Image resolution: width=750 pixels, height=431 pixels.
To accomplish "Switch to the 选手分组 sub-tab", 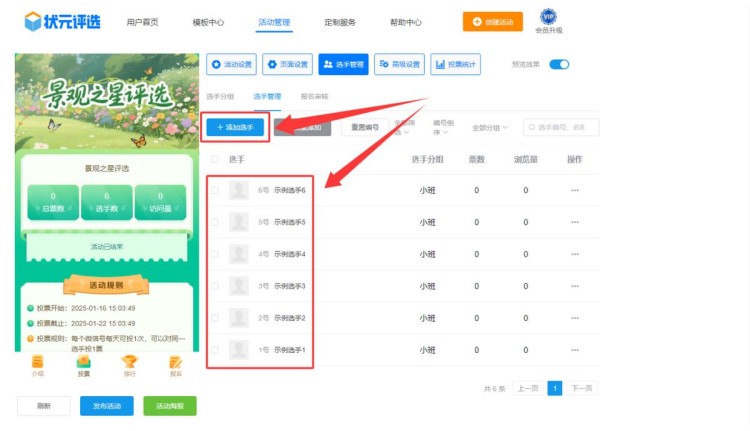I will (220, 97).
